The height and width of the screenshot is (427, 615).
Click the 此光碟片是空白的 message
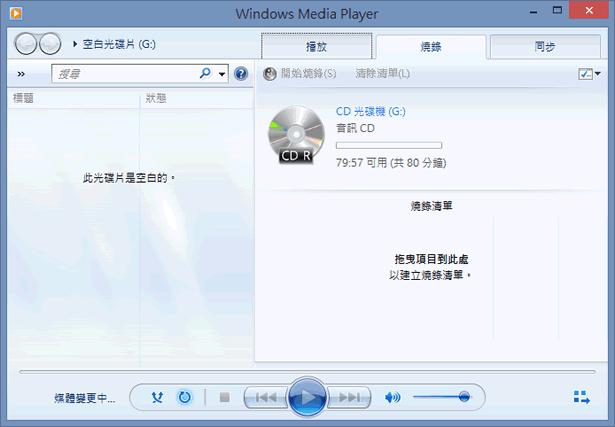(129, 178)
